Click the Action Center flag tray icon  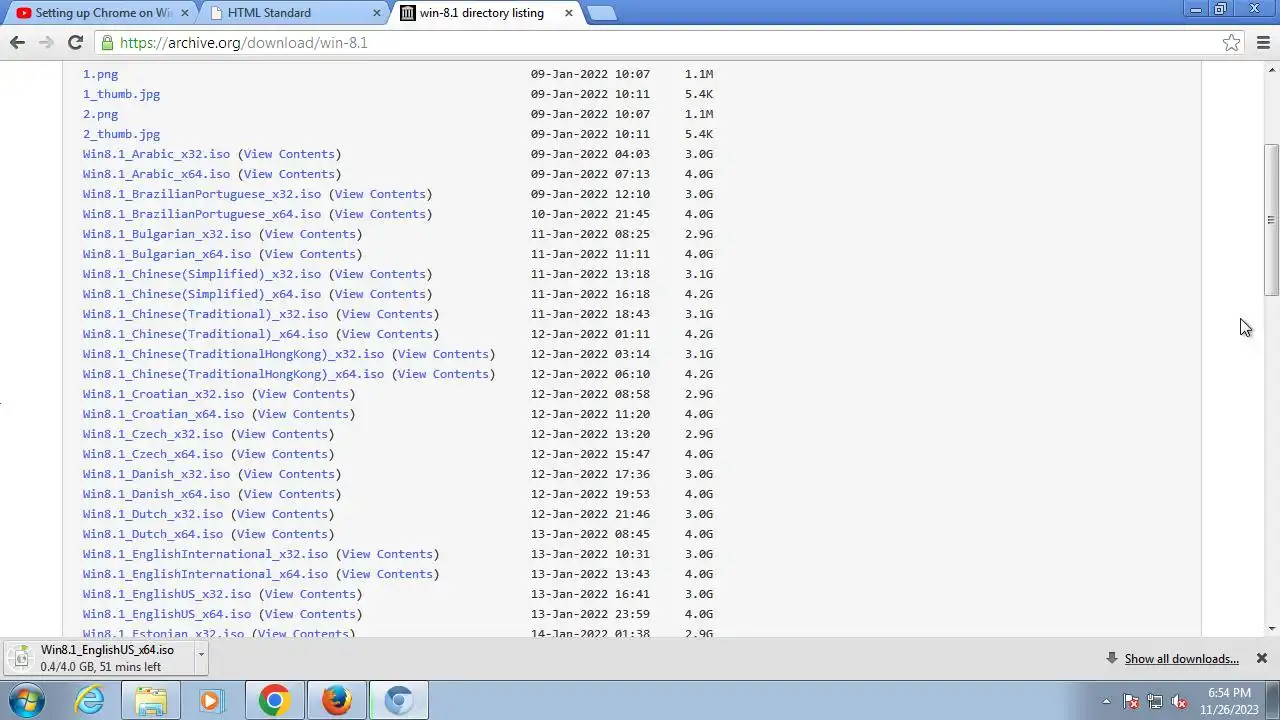1131,701
